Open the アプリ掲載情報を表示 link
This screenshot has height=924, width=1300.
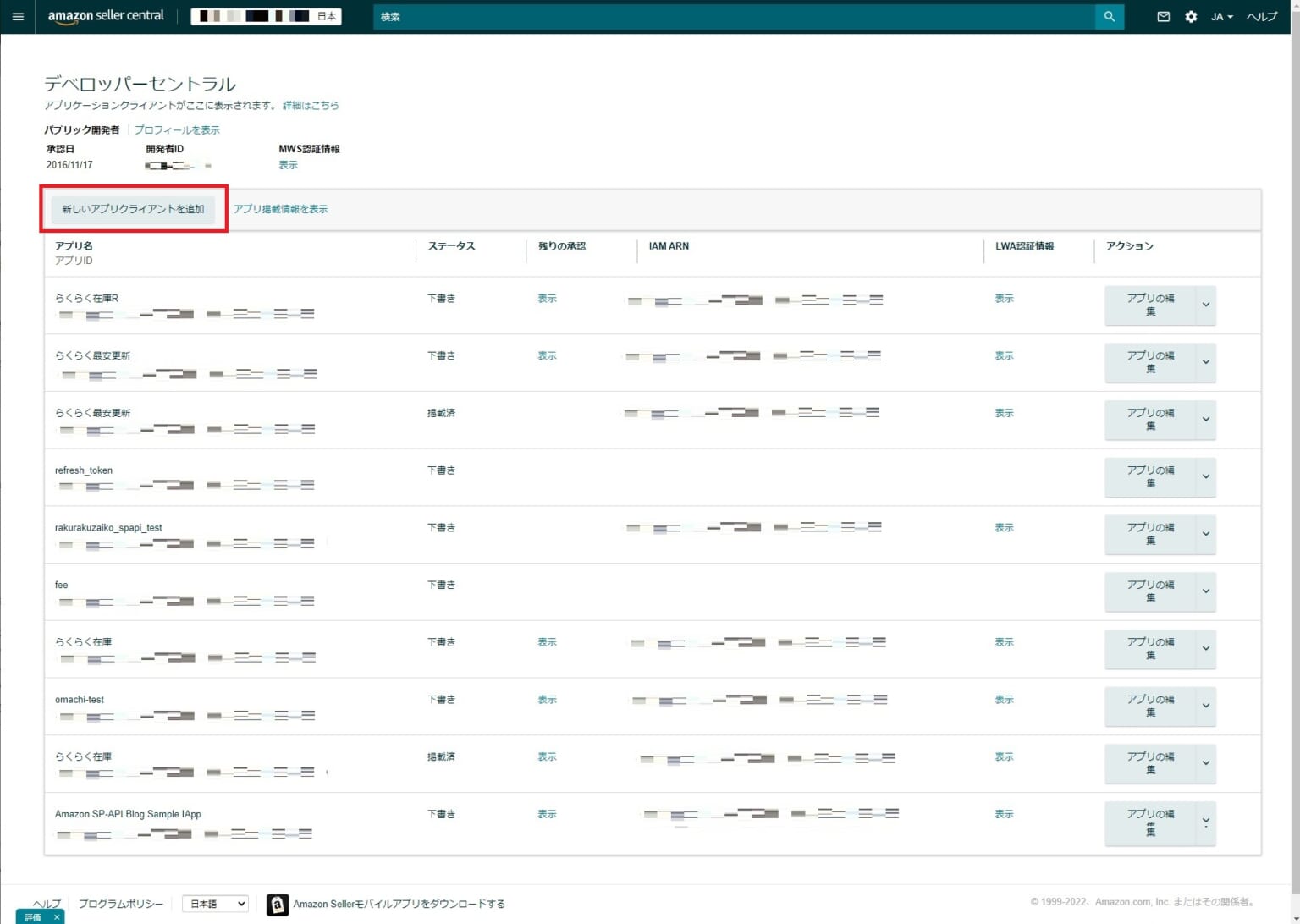pyautogui.click(x=282, y=209)
